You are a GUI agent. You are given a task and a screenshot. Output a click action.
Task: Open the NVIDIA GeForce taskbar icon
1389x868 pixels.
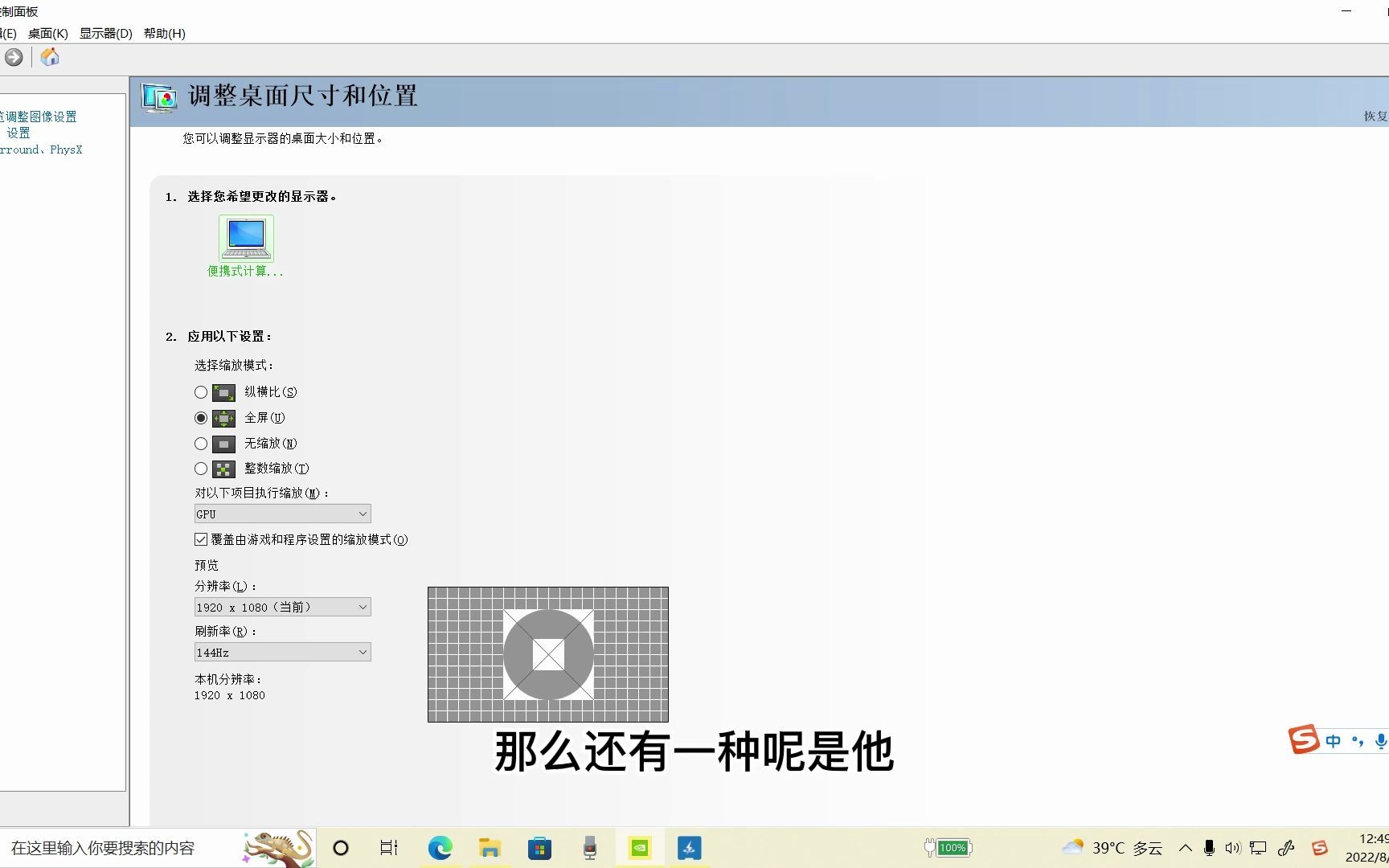point(639,848)
